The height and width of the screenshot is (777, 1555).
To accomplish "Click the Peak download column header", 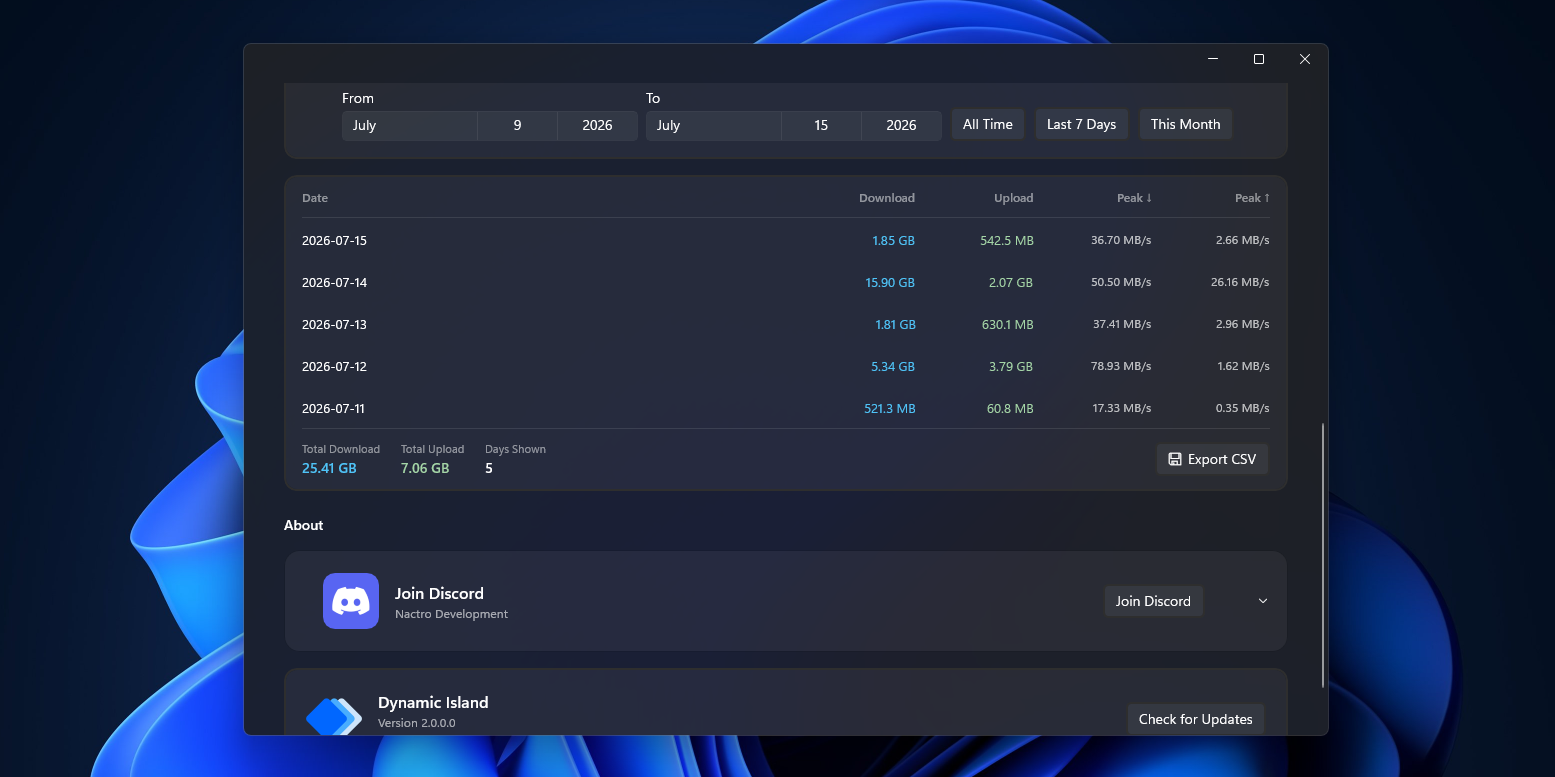I will click(1134, 198).
